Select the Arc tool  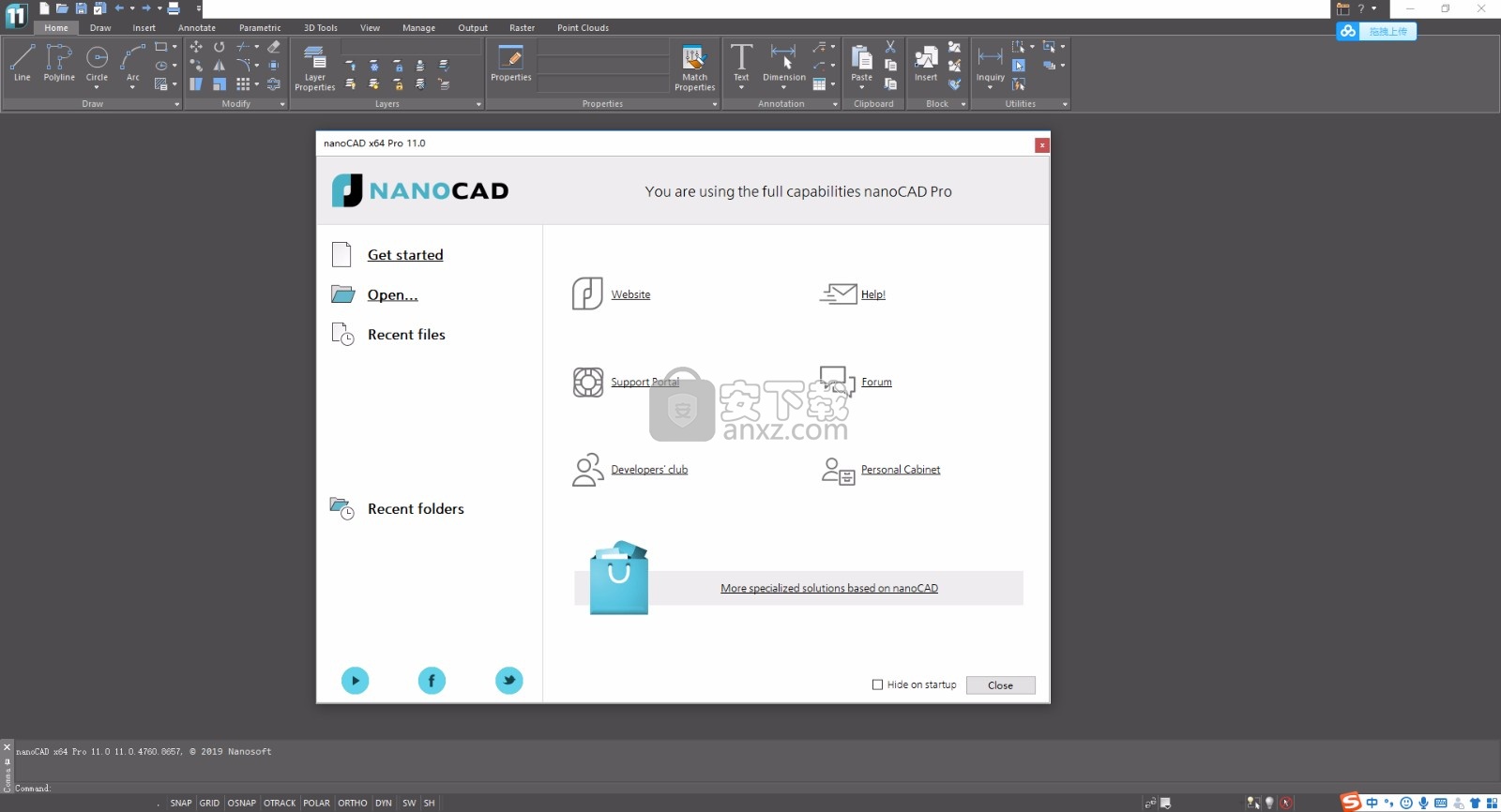pyautogui.click(x=132, y=63)
